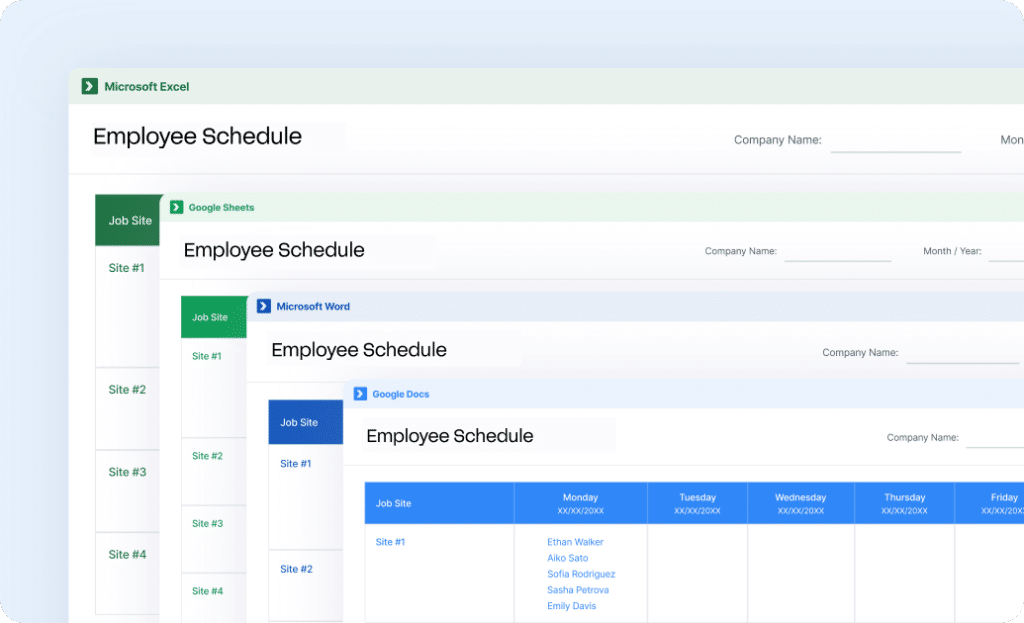
Task: Click the Job Site header in Google Sheets
Action: click(x=214, y=317)
